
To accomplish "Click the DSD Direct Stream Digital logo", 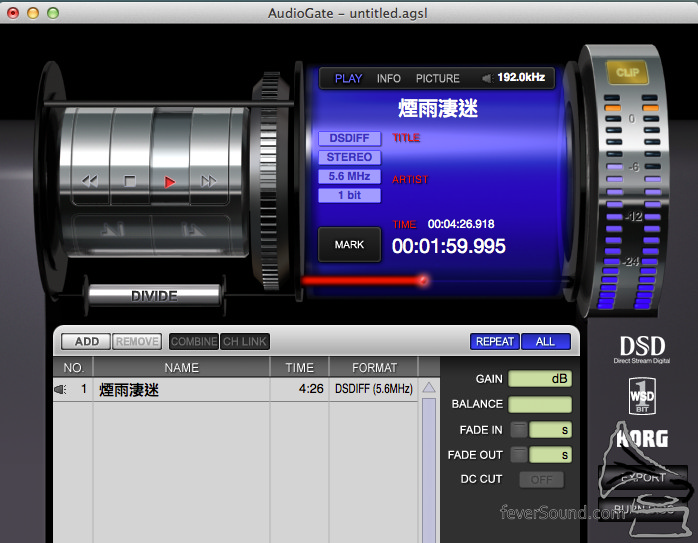I will pos(642,349).
